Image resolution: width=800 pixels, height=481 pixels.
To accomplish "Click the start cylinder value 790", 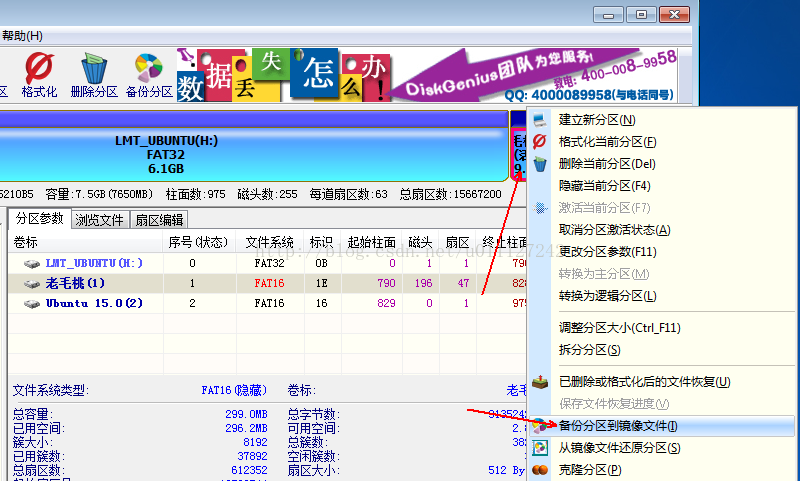I will 386,283.
